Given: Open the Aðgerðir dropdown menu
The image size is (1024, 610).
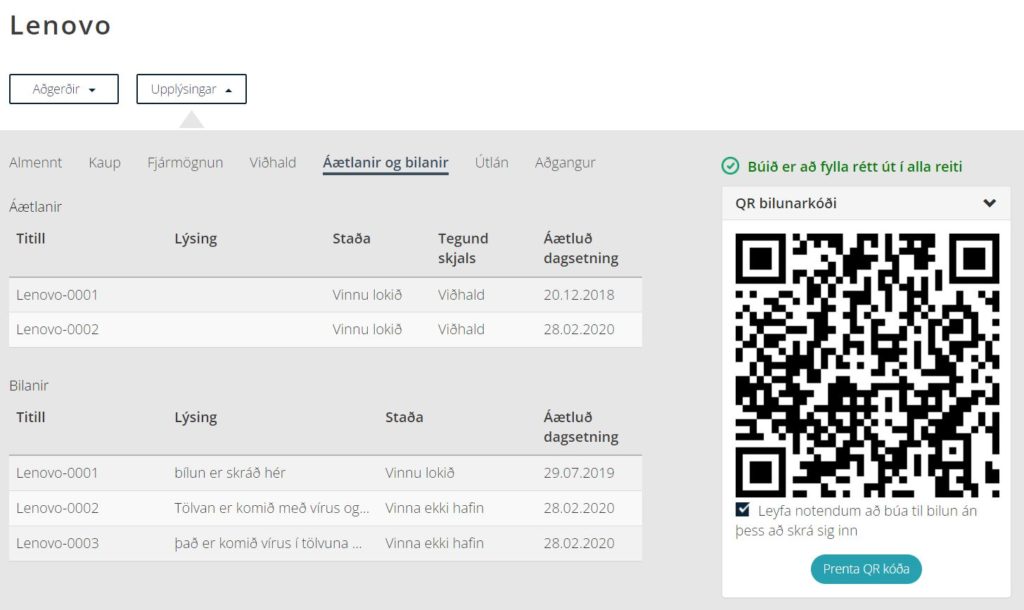Looking at the screenshot, I should point(64,89).
